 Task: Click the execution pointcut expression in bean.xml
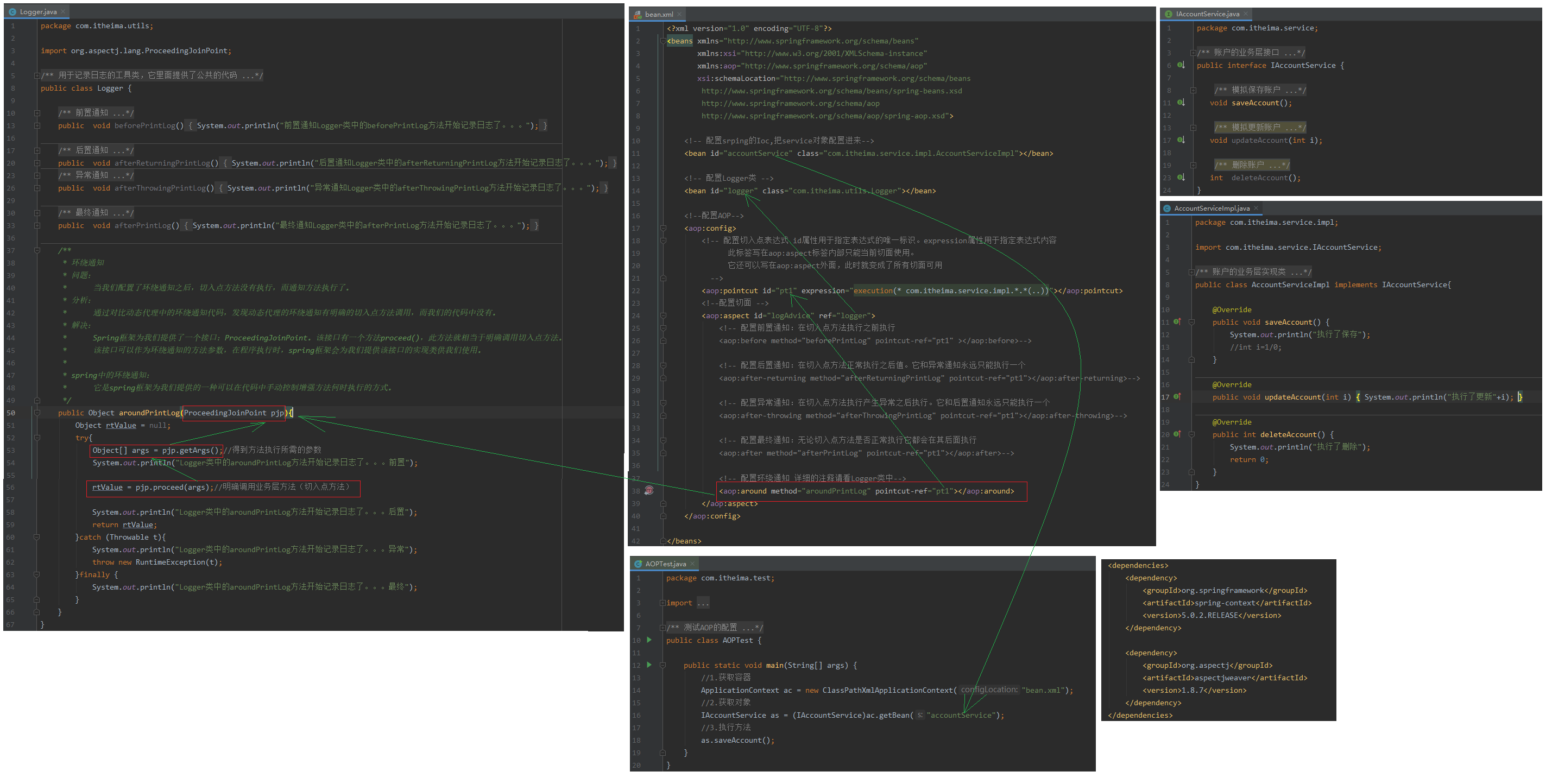point(951,290)
